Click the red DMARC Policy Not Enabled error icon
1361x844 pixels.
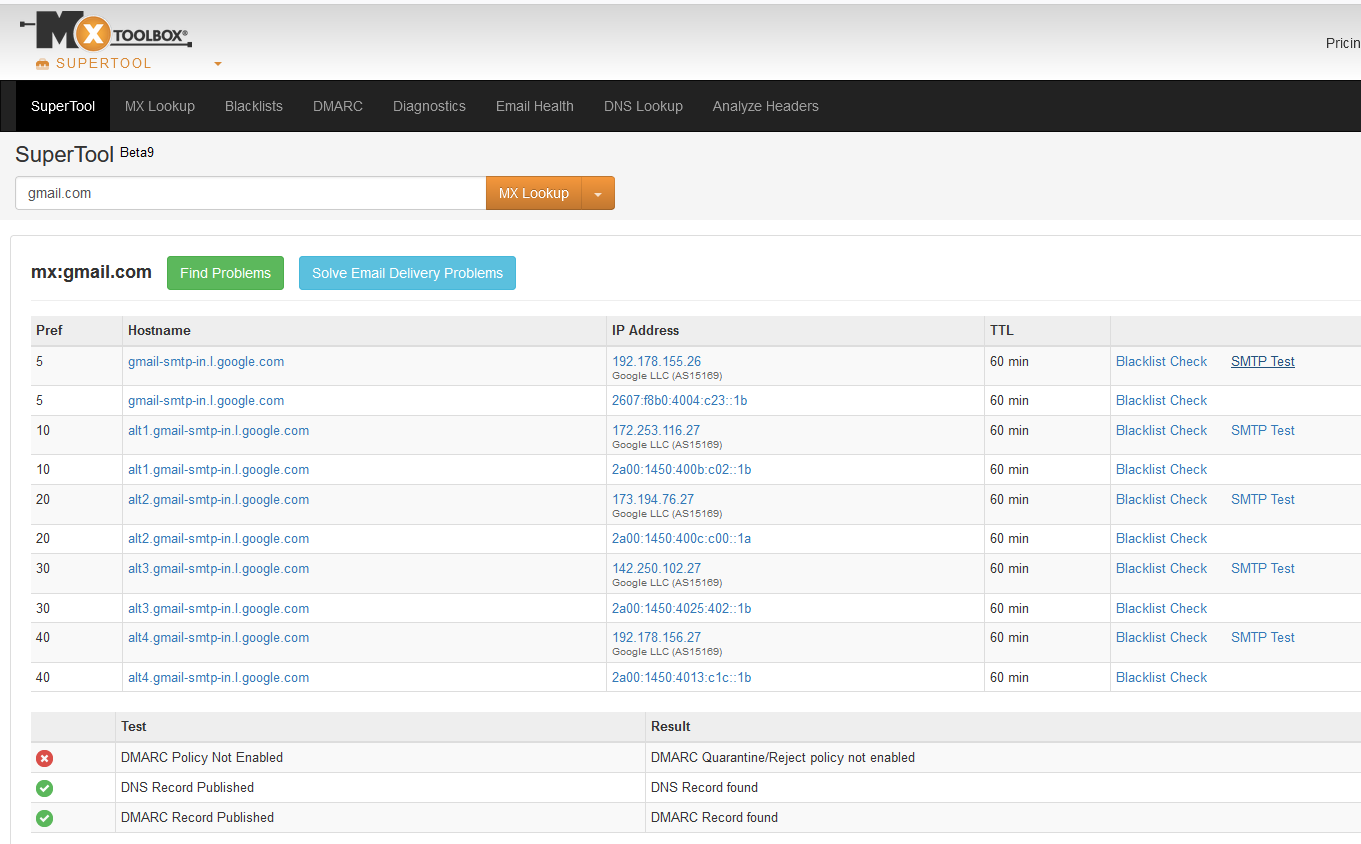pyautogui.click(x=44, y=758)
